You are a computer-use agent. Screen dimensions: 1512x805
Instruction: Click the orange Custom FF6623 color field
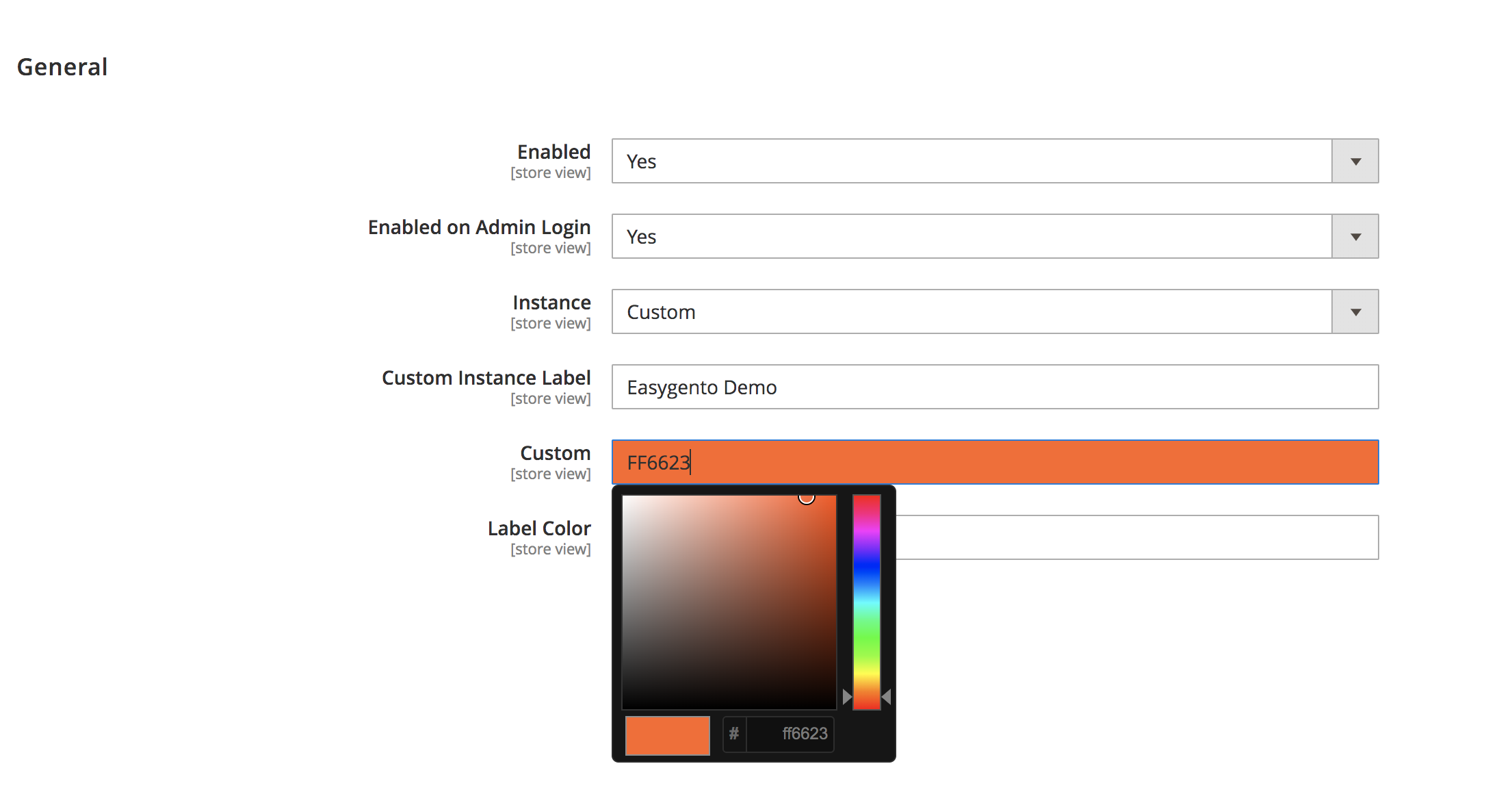[995, 463]
